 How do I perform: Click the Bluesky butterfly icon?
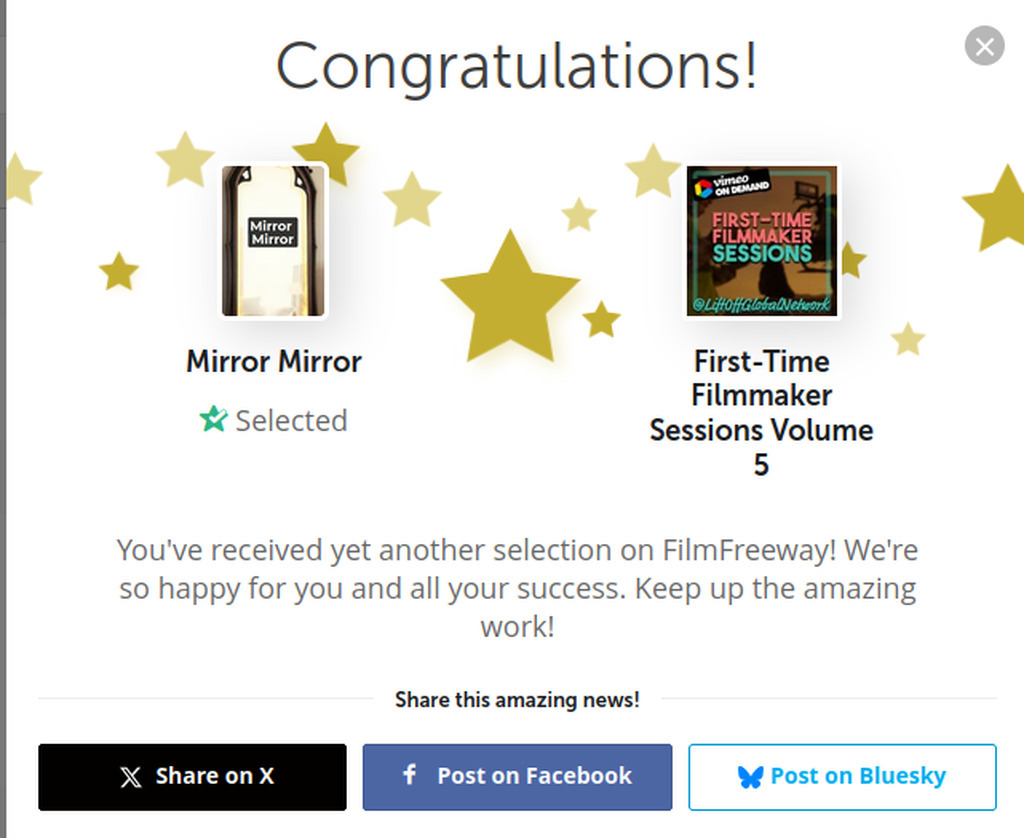750,777
